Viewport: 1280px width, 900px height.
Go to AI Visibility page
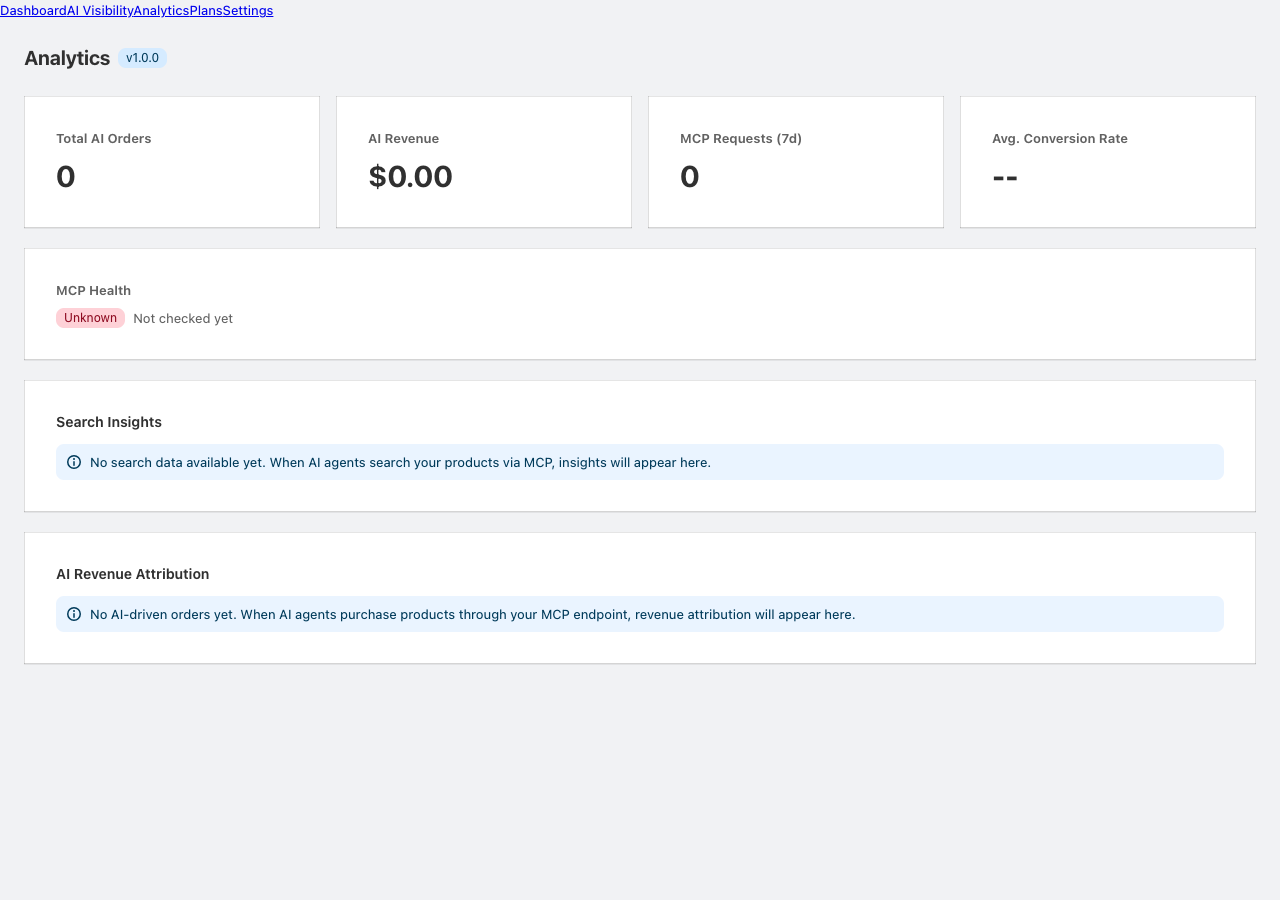point(100,10)
